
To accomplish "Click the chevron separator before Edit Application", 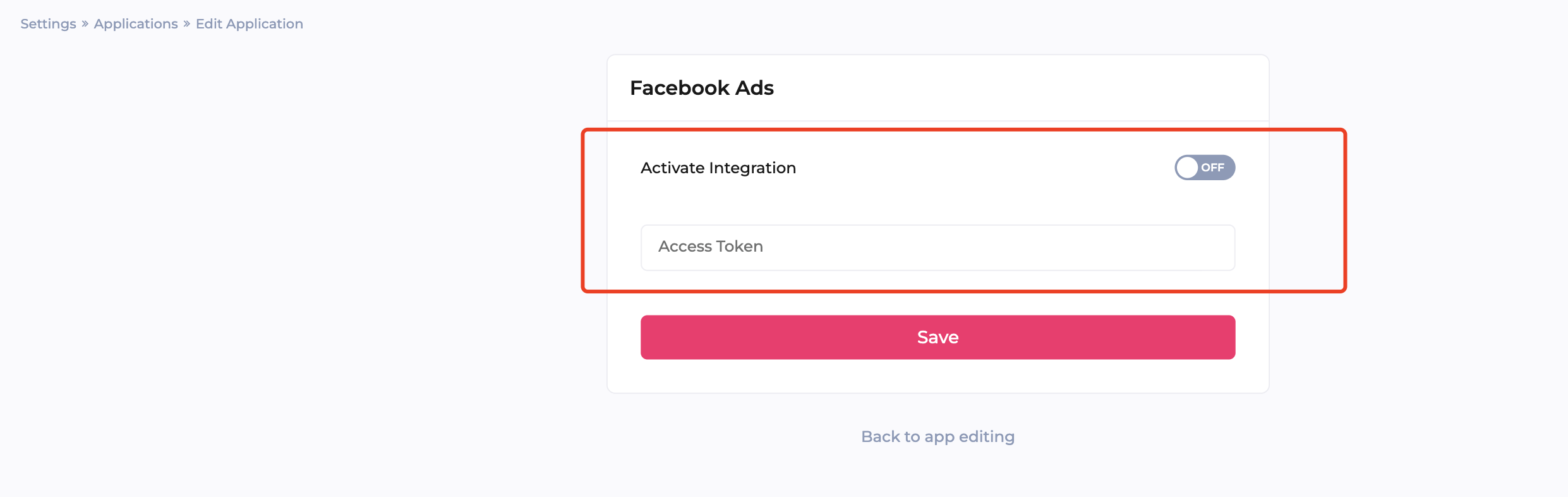I will tap(187, 24).
